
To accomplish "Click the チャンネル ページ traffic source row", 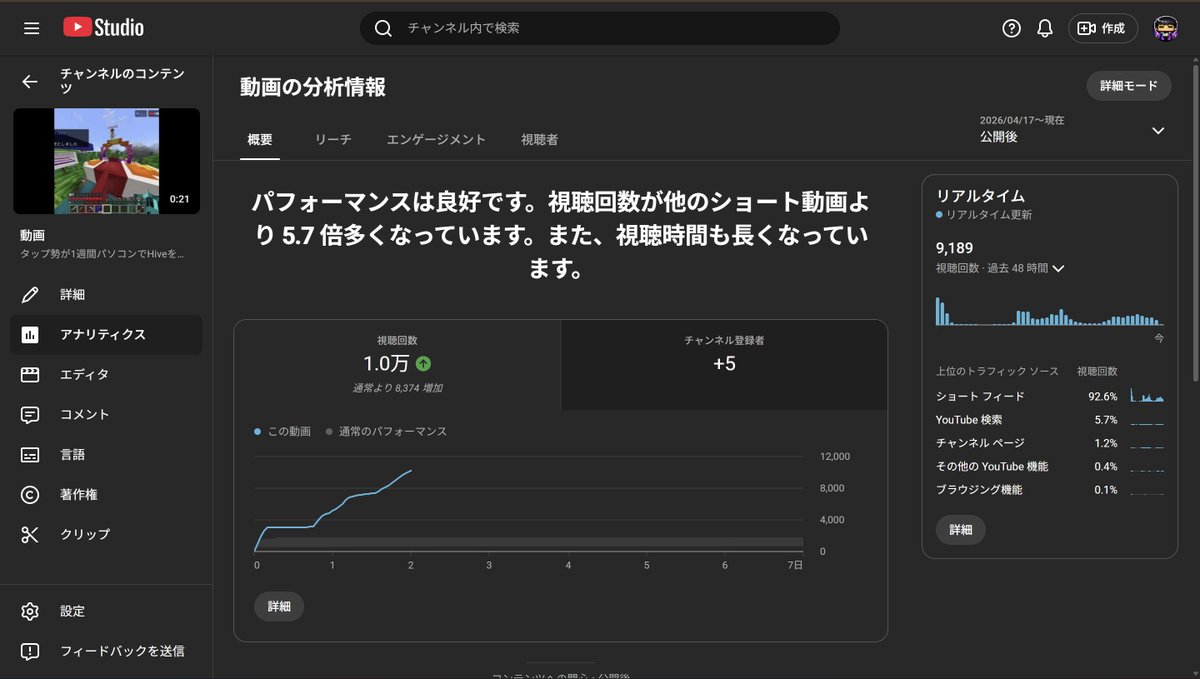I will pyautogui.click(x=1049, y=443).
